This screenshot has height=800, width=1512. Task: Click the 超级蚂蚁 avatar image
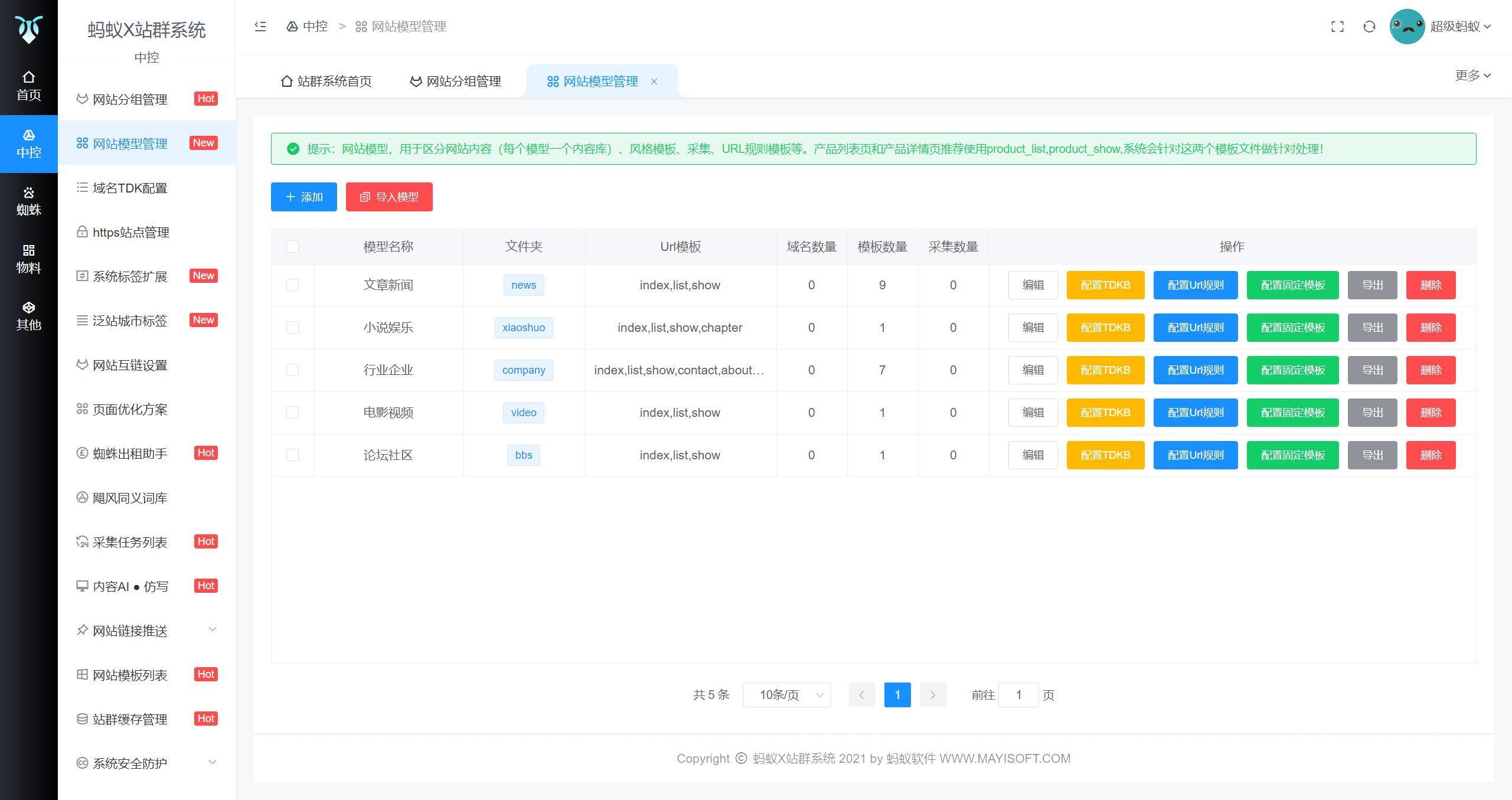(x=1407, y=26)
